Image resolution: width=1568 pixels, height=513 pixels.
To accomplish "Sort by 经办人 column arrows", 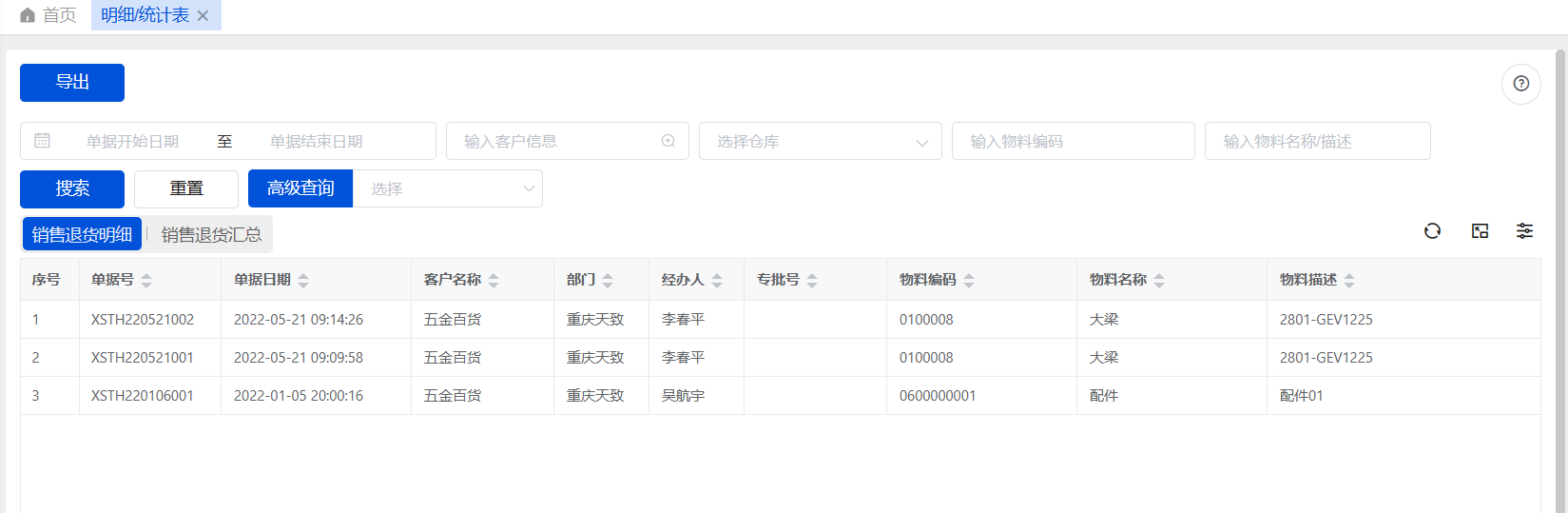I will [717, 281].
